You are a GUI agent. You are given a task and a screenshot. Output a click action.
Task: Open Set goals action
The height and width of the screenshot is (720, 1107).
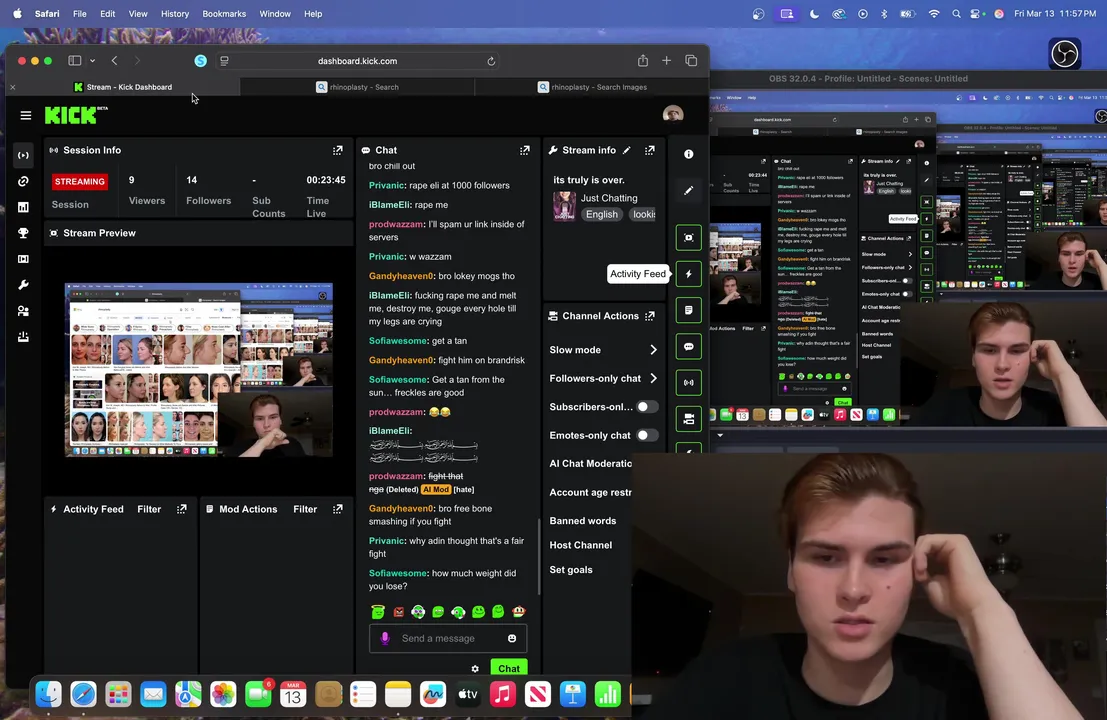point(571,570)
